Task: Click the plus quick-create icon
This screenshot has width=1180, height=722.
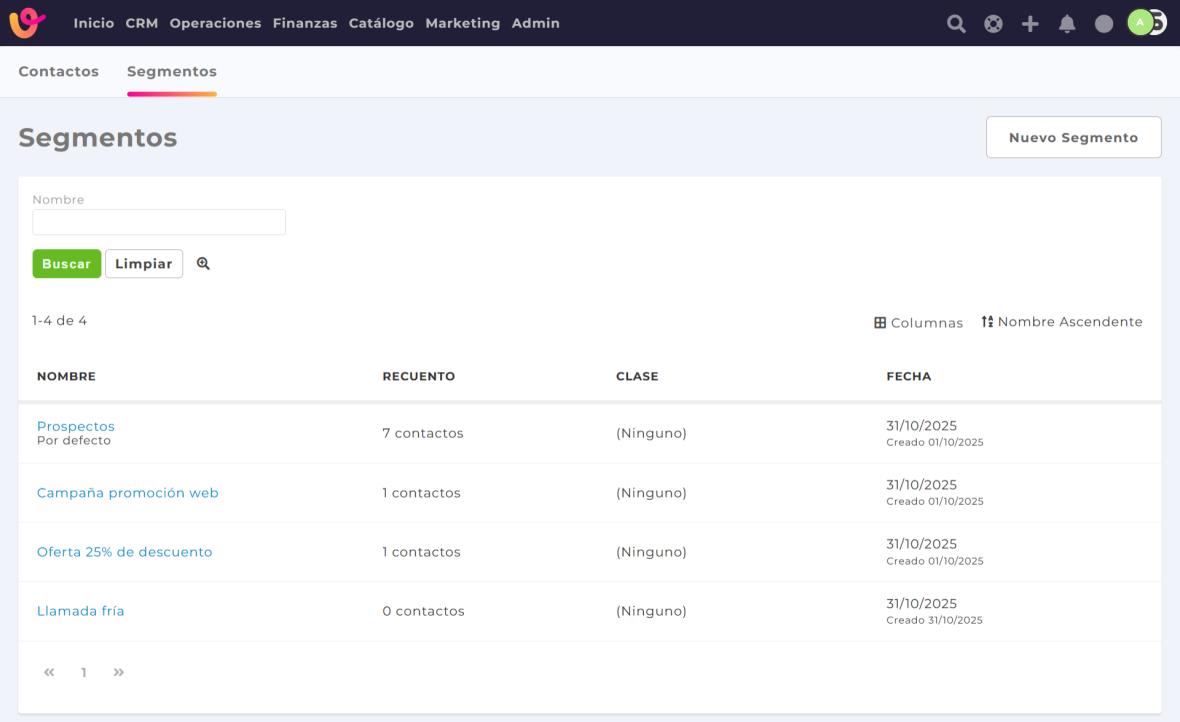Action: coord(1030,24)
